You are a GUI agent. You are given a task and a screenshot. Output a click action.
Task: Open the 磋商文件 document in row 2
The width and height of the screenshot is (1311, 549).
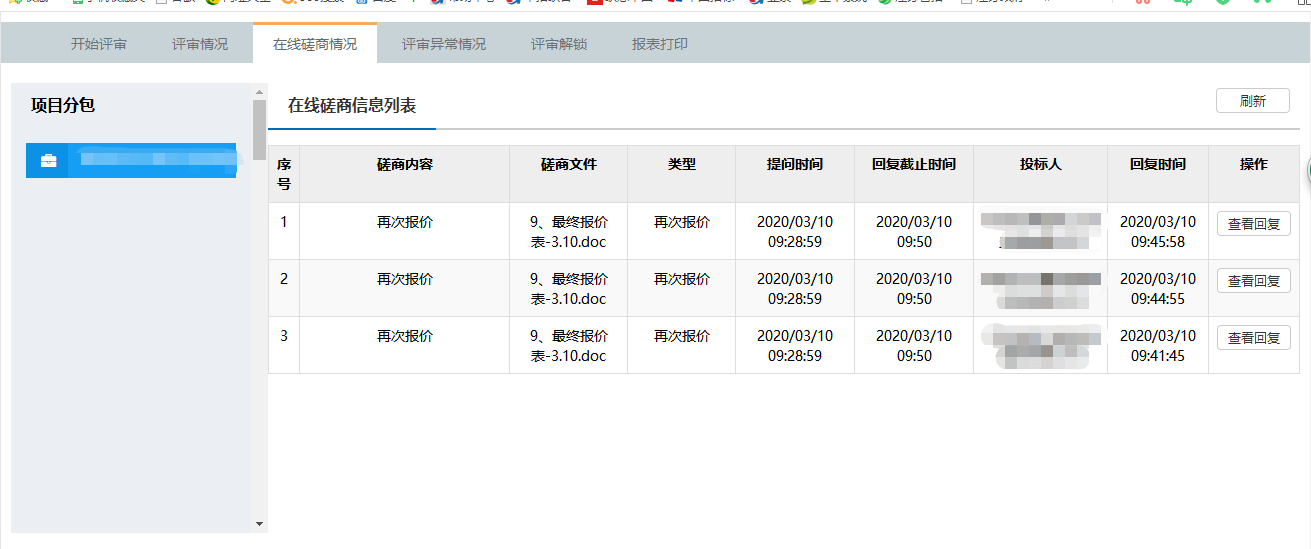[568, 289]
